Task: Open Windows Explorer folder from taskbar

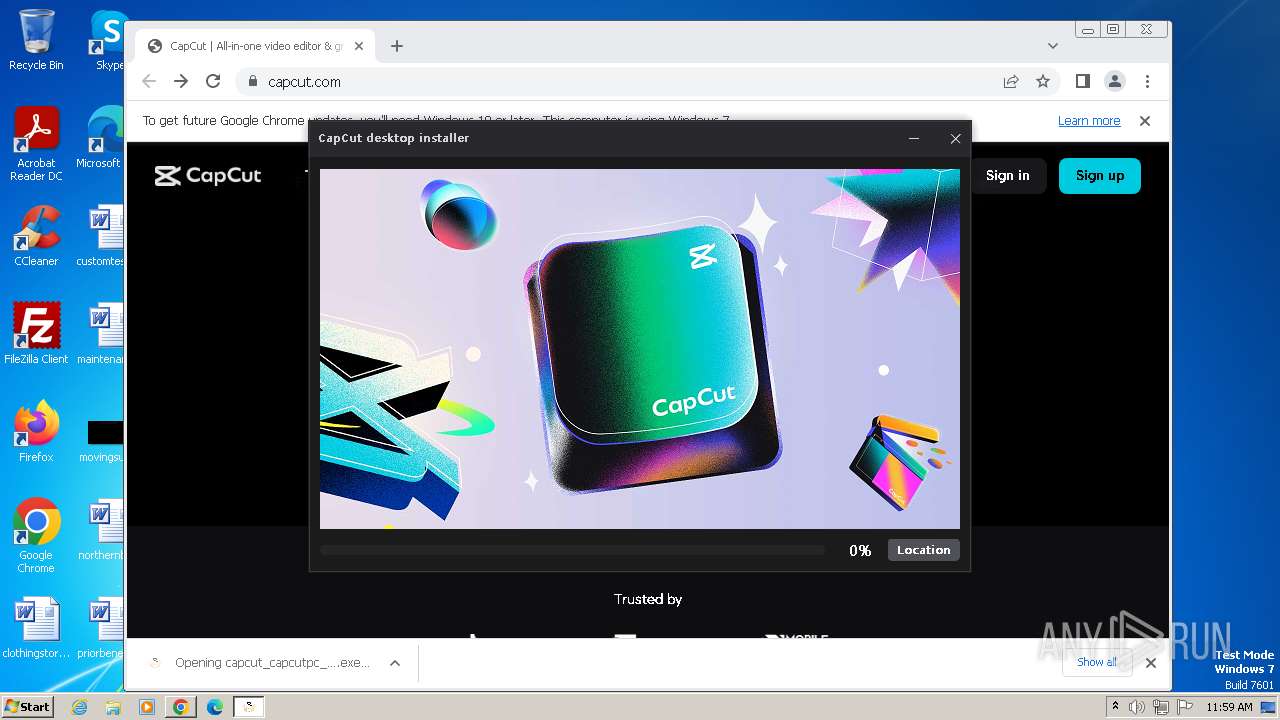Action: [x=113, y=707]
